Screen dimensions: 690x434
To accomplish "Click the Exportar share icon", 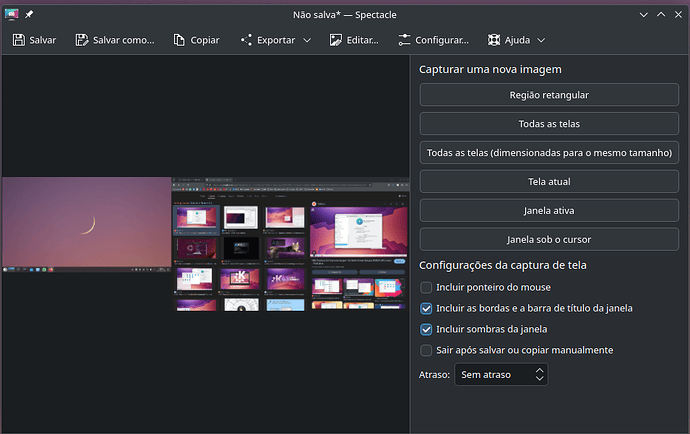I will (246, 40).
